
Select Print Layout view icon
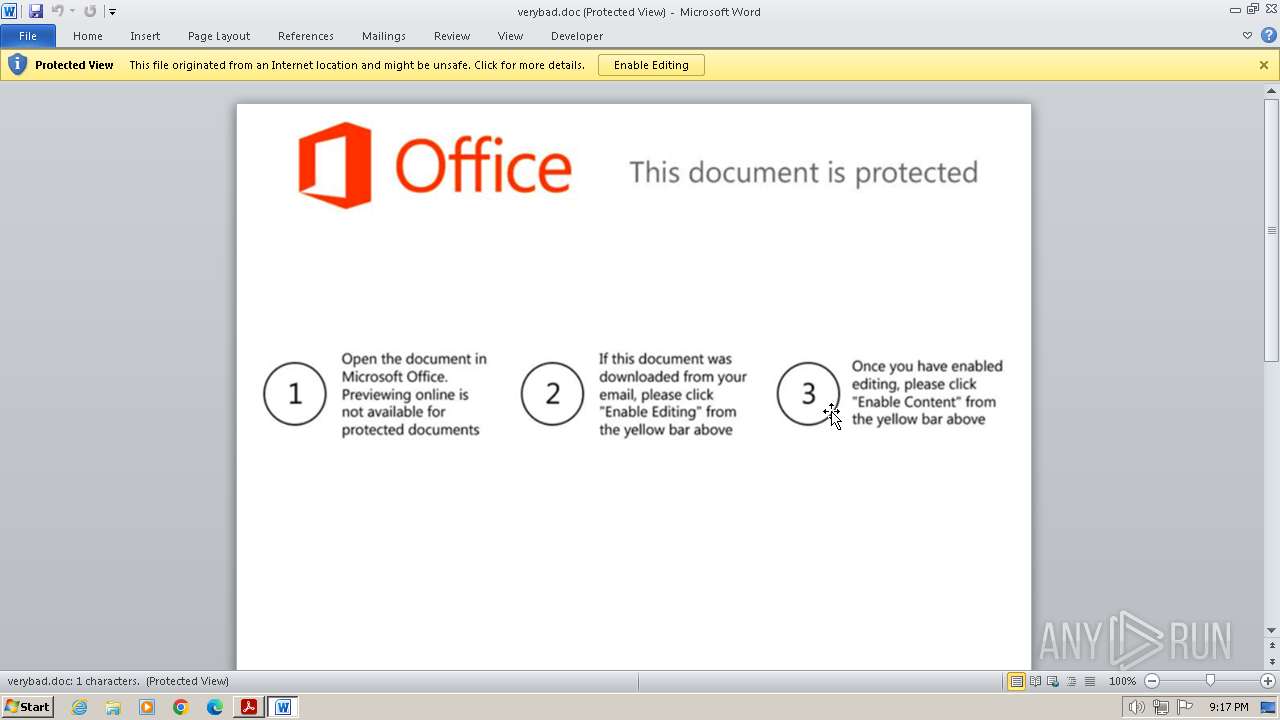click(x=1016, y=681)
